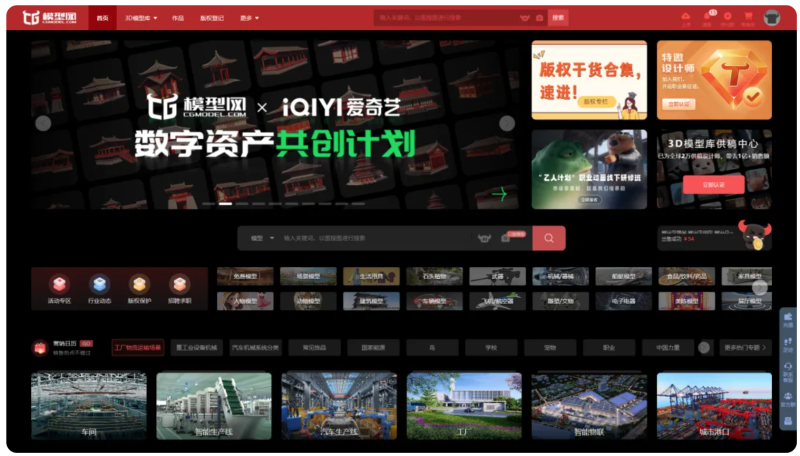
Task: Open the 城市港口 scene thumbnail
Action: coord(714,406)
